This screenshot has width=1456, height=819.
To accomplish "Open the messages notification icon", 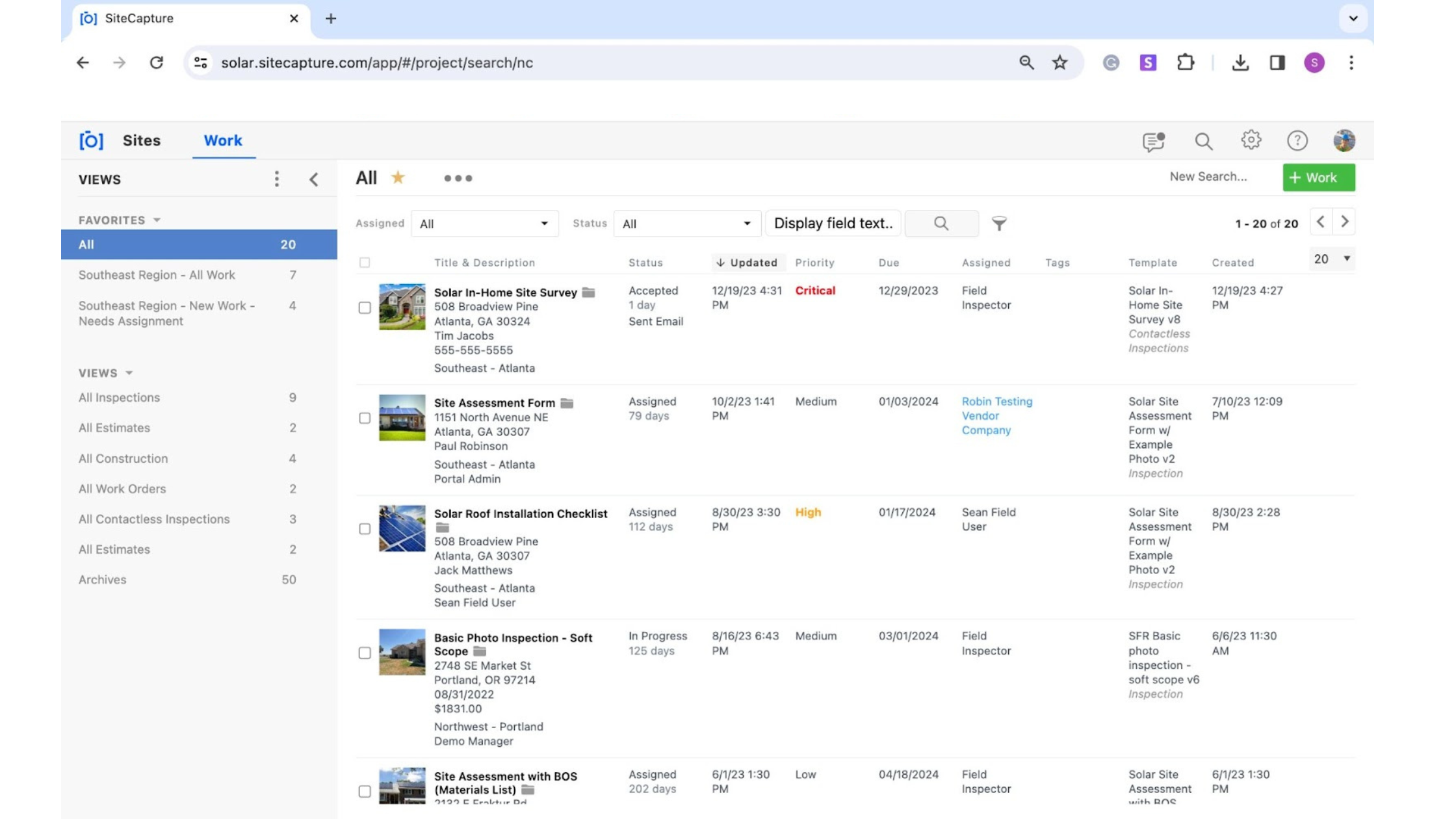I will [1154, 141].
